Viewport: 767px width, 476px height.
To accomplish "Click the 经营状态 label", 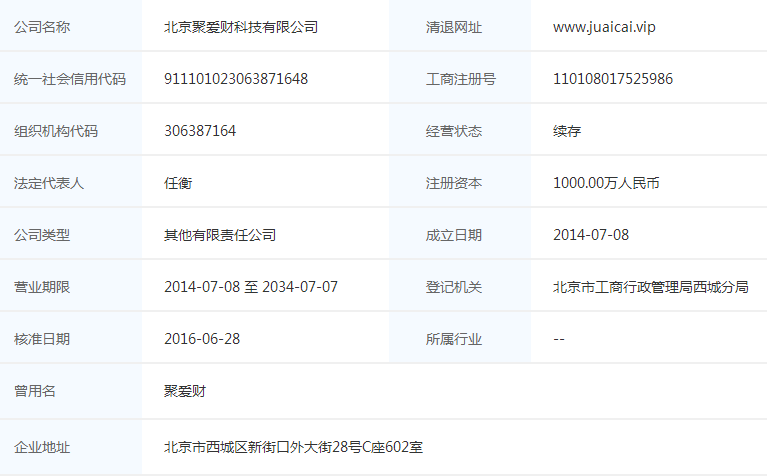I will [x=453, y=131].
